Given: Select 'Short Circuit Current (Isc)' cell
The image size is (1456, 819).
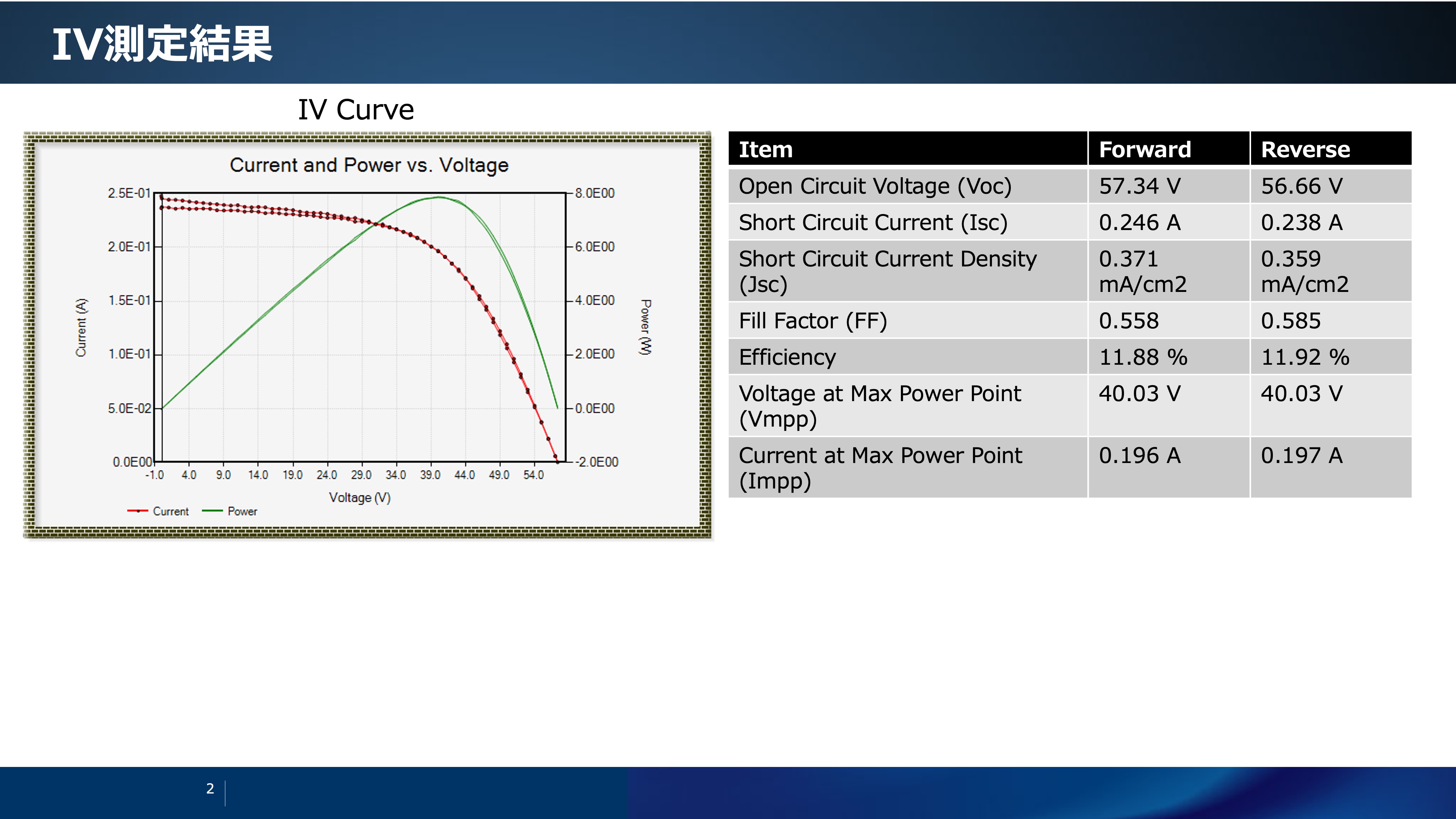Looking at the screenshot, I should click(908, 222).
